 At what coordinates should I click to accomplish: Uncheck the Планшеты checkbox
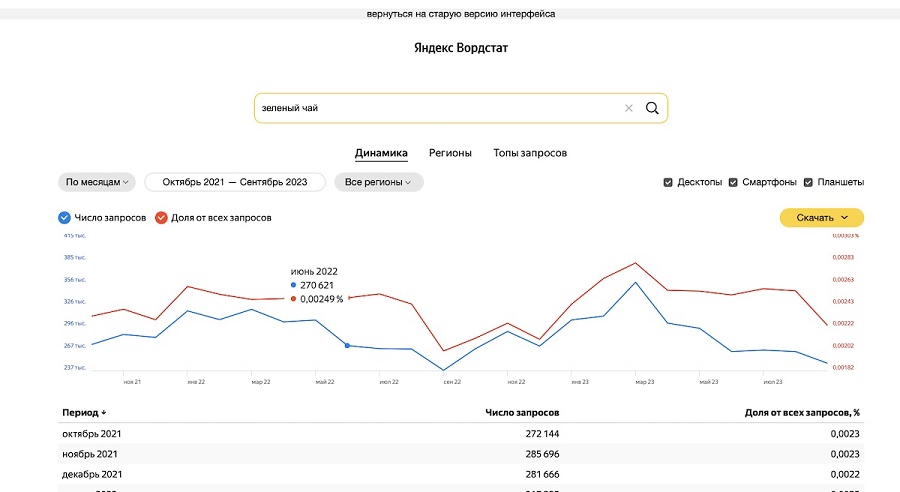click(808, 182)
